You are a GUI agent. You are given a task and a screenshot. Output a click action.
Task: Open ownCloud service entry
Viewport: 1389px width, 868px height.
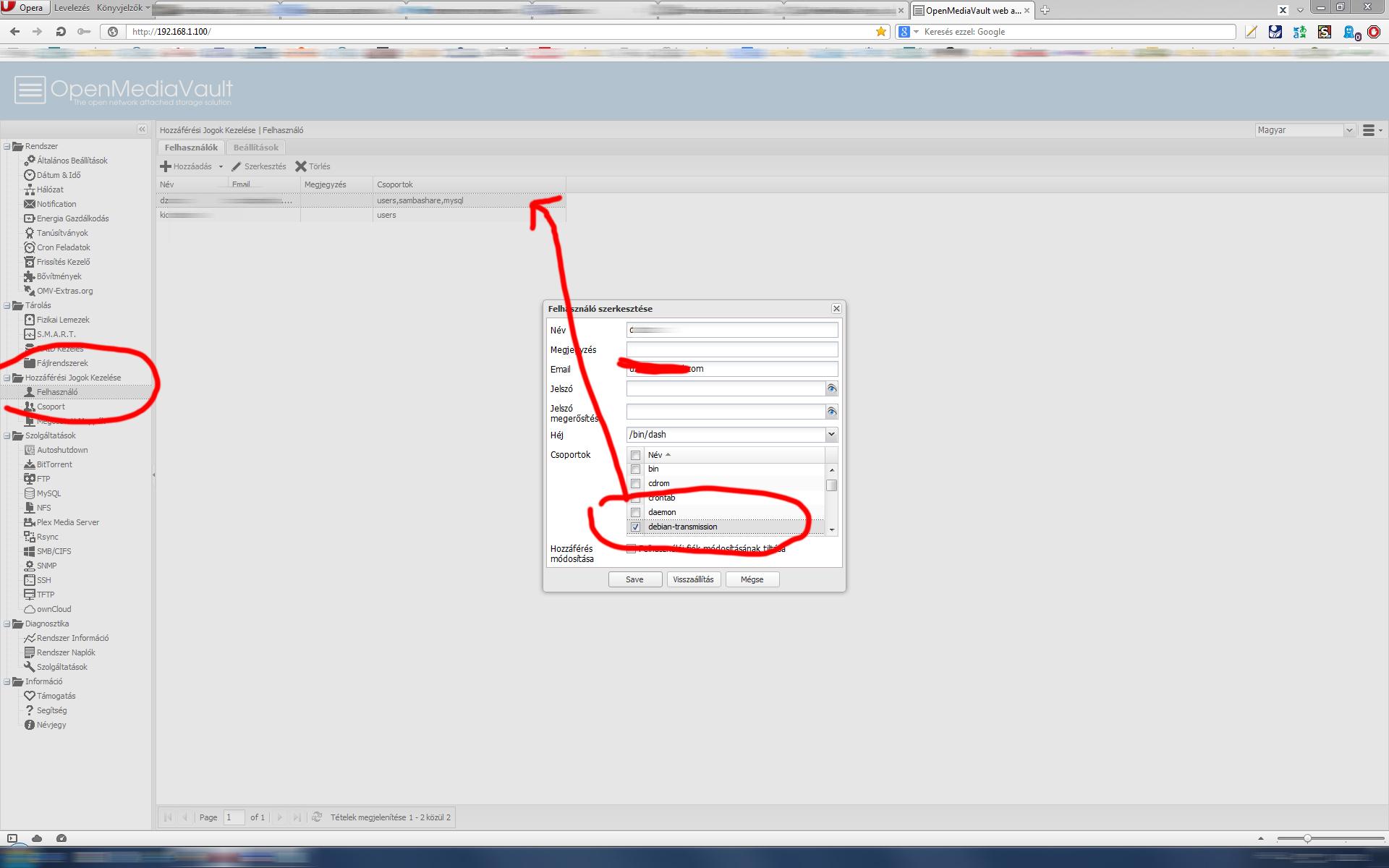tap(54, 609)
